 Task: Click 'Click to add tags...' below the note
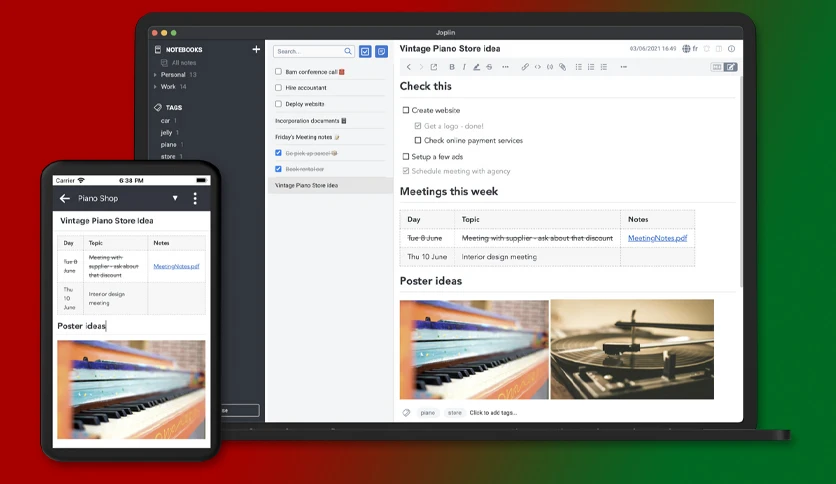point(493,413)
